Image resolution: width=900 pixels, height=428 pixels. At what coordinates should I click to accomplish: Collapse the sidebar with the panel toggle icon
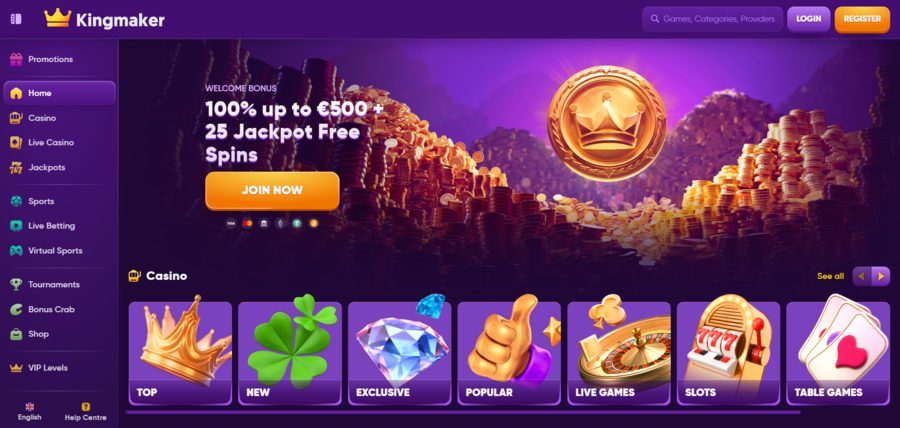pyautogui.click(x=16, y=19)
